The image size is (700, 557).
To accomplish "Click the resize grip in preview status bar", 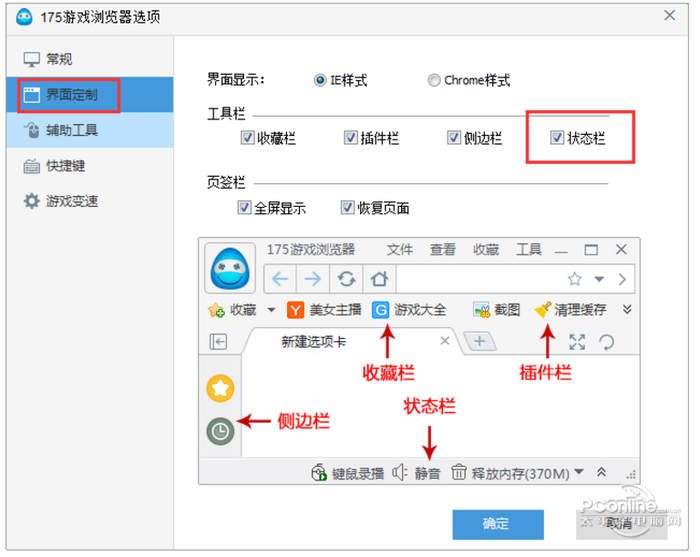I will point(631,475).
